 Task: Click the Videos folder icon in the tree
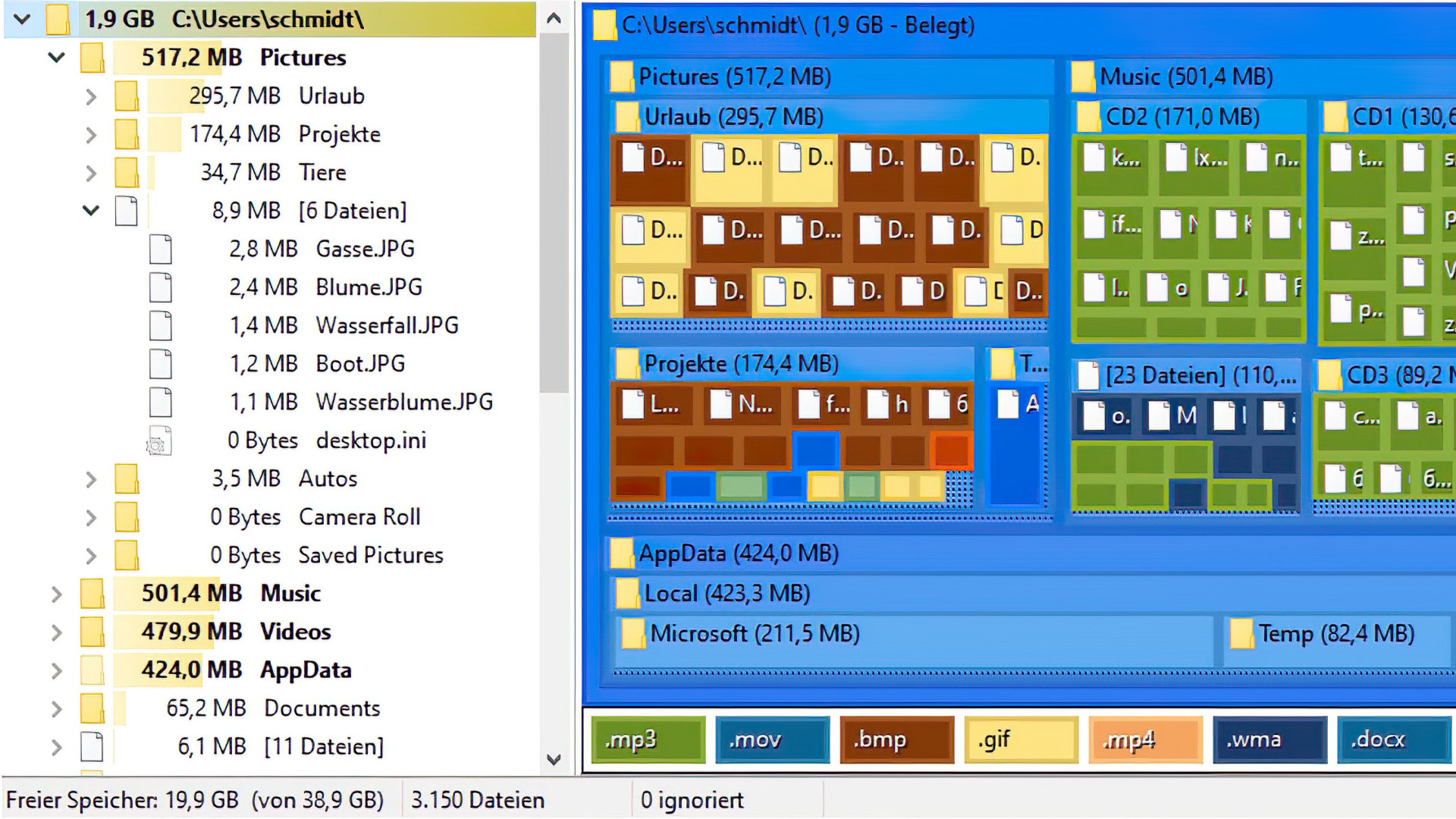tap(93, 631)
